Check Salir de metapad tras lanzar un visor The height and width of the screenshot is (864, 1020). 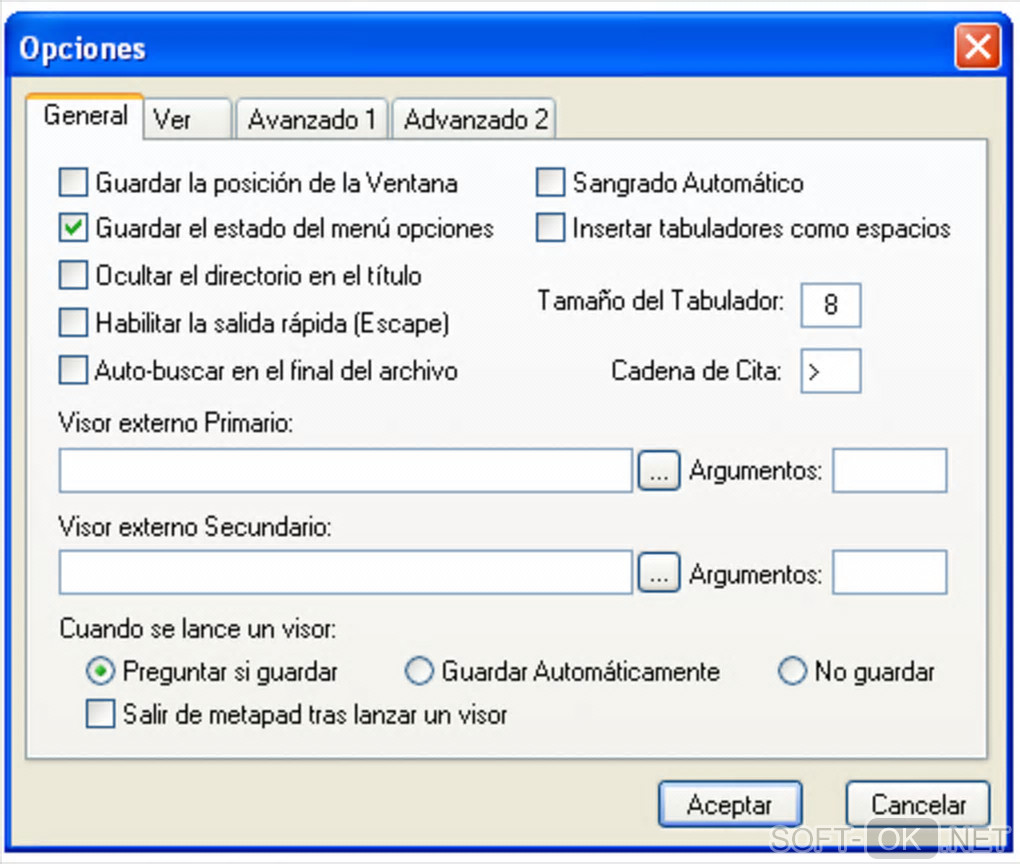[x=101, y=715]
